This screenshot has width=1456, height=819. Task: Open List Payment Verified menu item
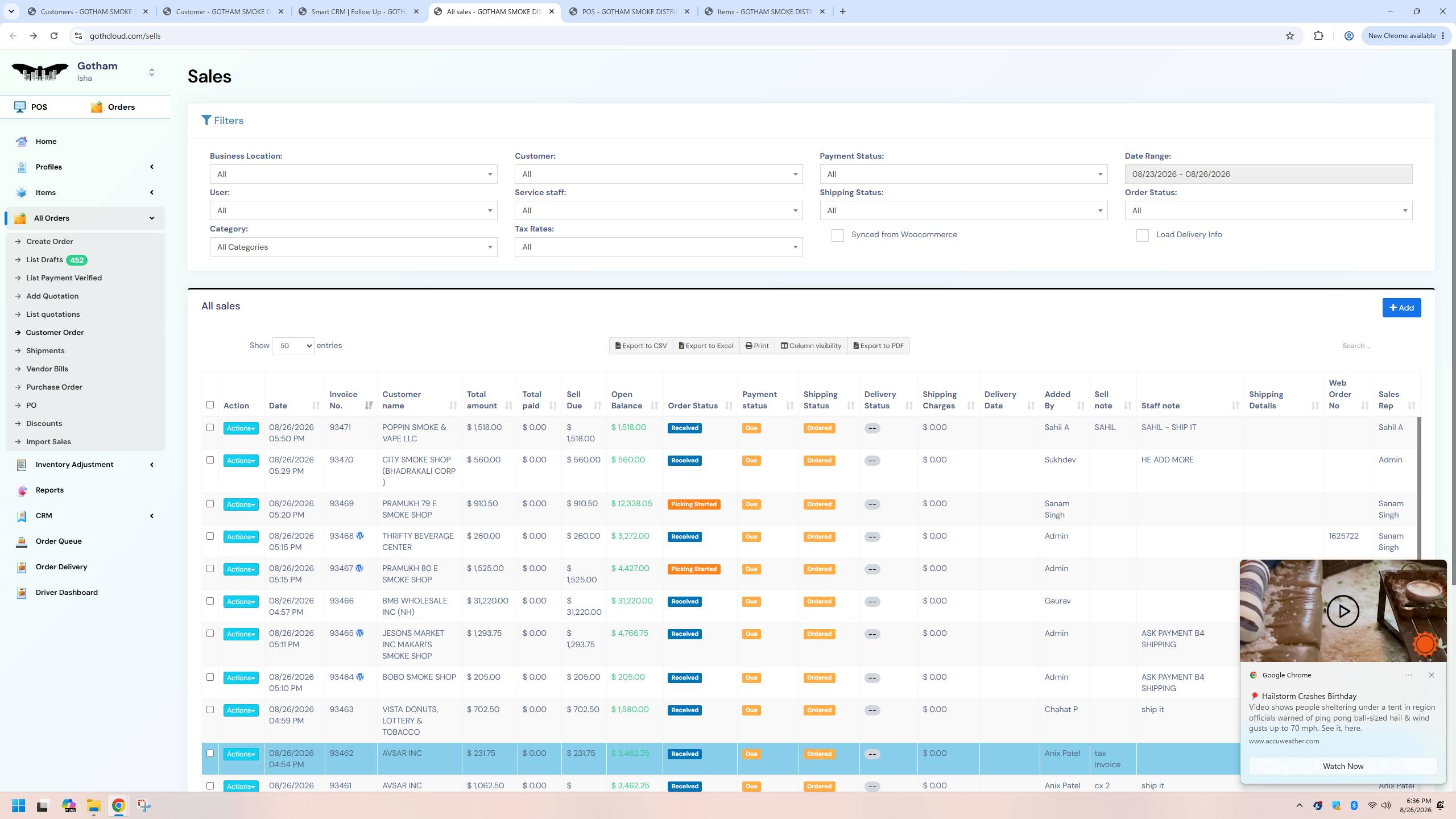[64, 278]
